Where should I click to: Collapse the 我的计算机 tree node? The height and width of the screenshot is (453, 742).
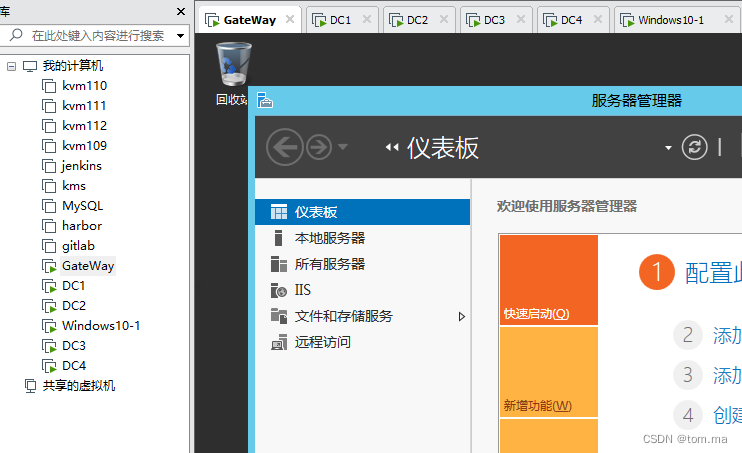pos(11,66)
